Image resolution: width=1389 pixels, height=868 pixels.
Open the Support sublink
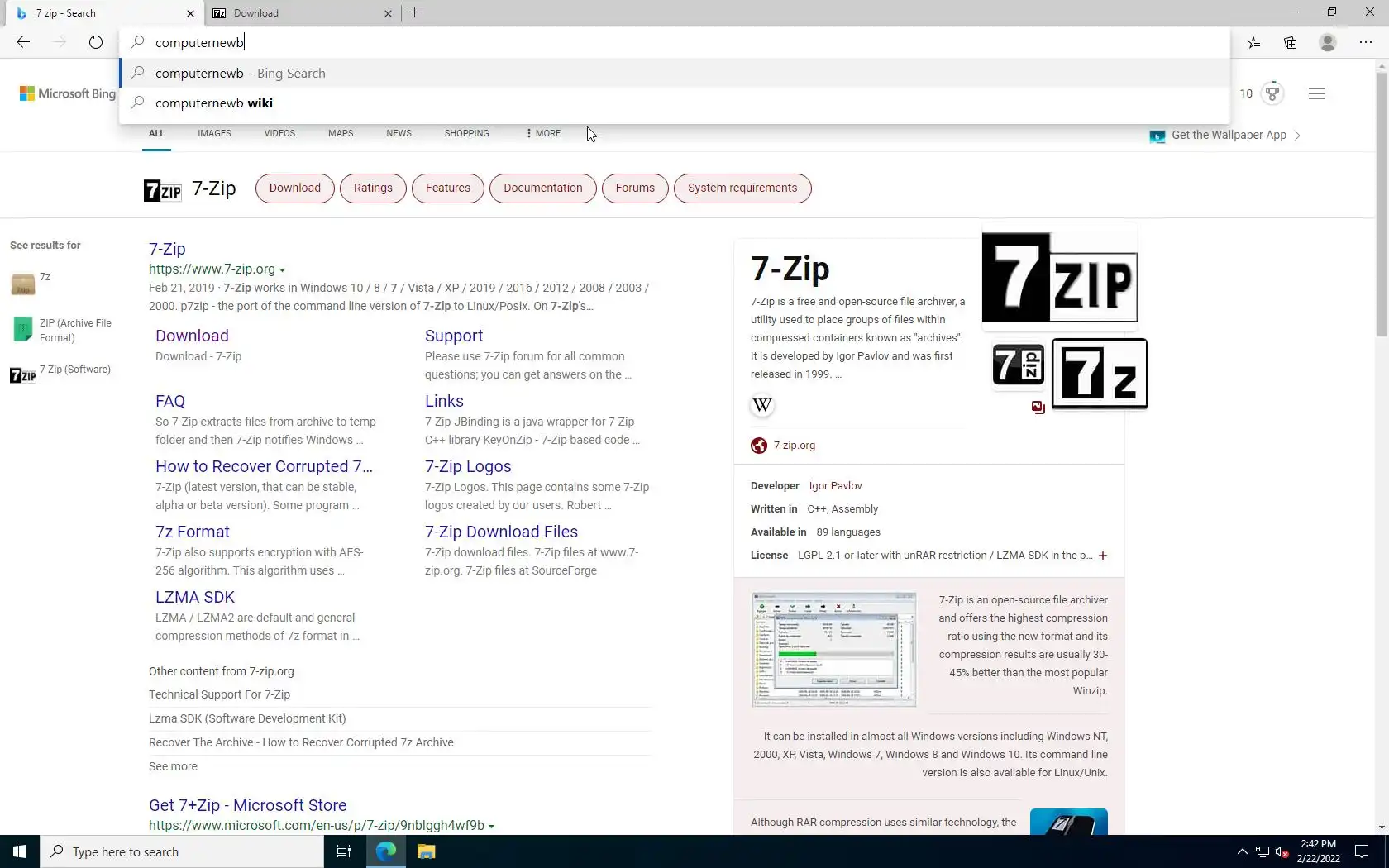click(454, 336)
